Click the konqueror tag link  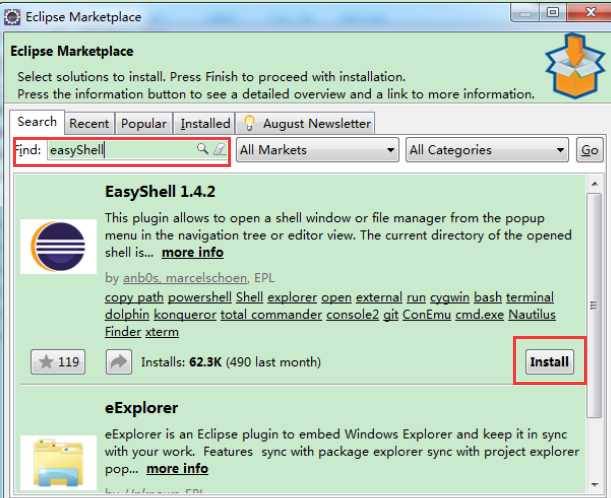[x=185, y=314]
